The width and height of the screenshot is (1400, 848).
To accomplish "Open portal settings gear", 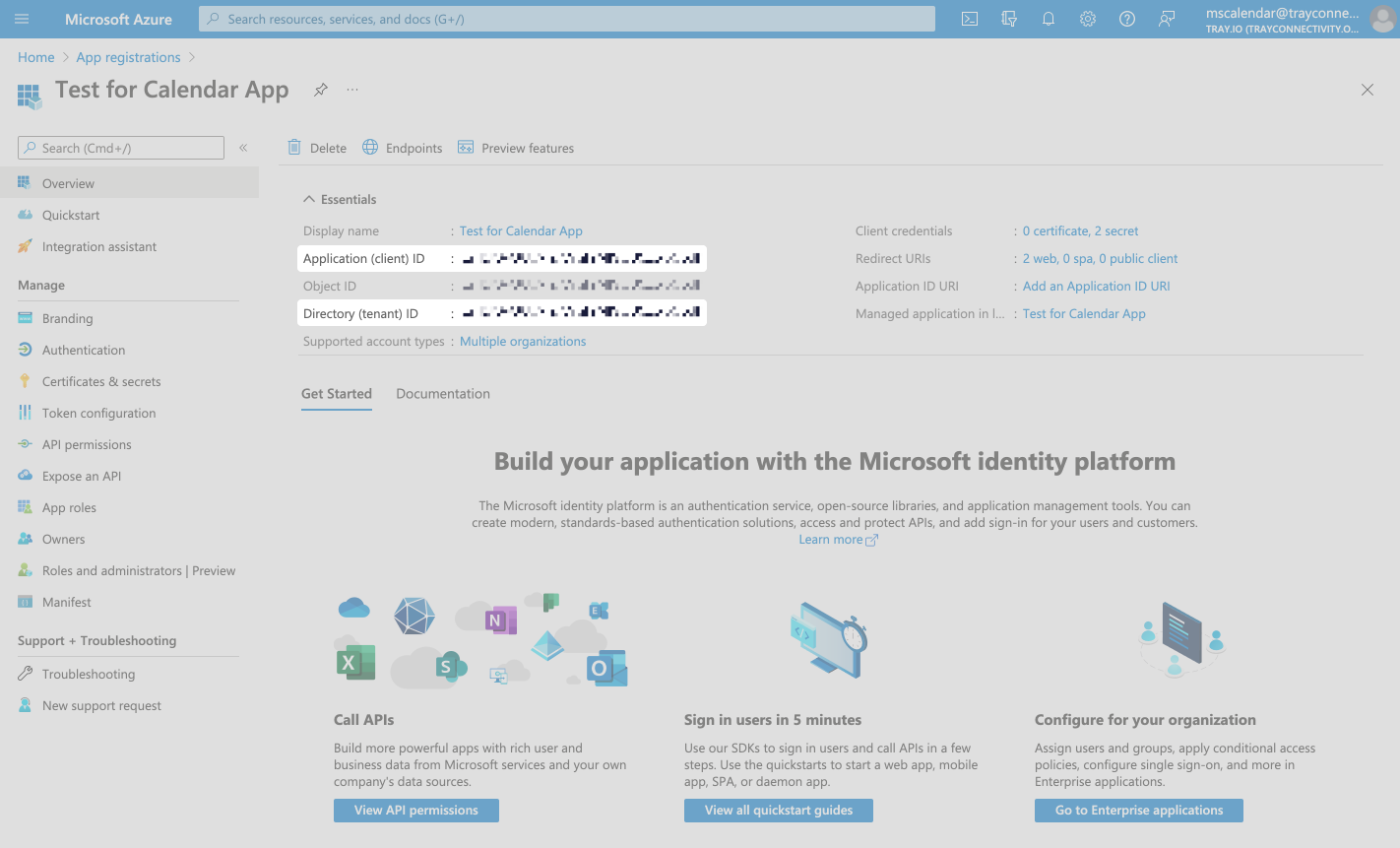I will coord(1087,19).
